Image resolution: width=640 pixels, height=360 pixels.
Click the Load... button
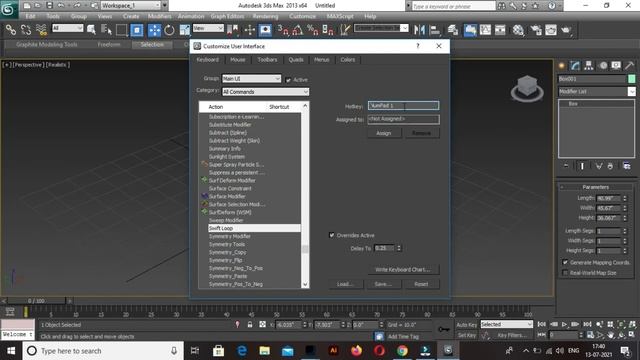coord(345,284)
